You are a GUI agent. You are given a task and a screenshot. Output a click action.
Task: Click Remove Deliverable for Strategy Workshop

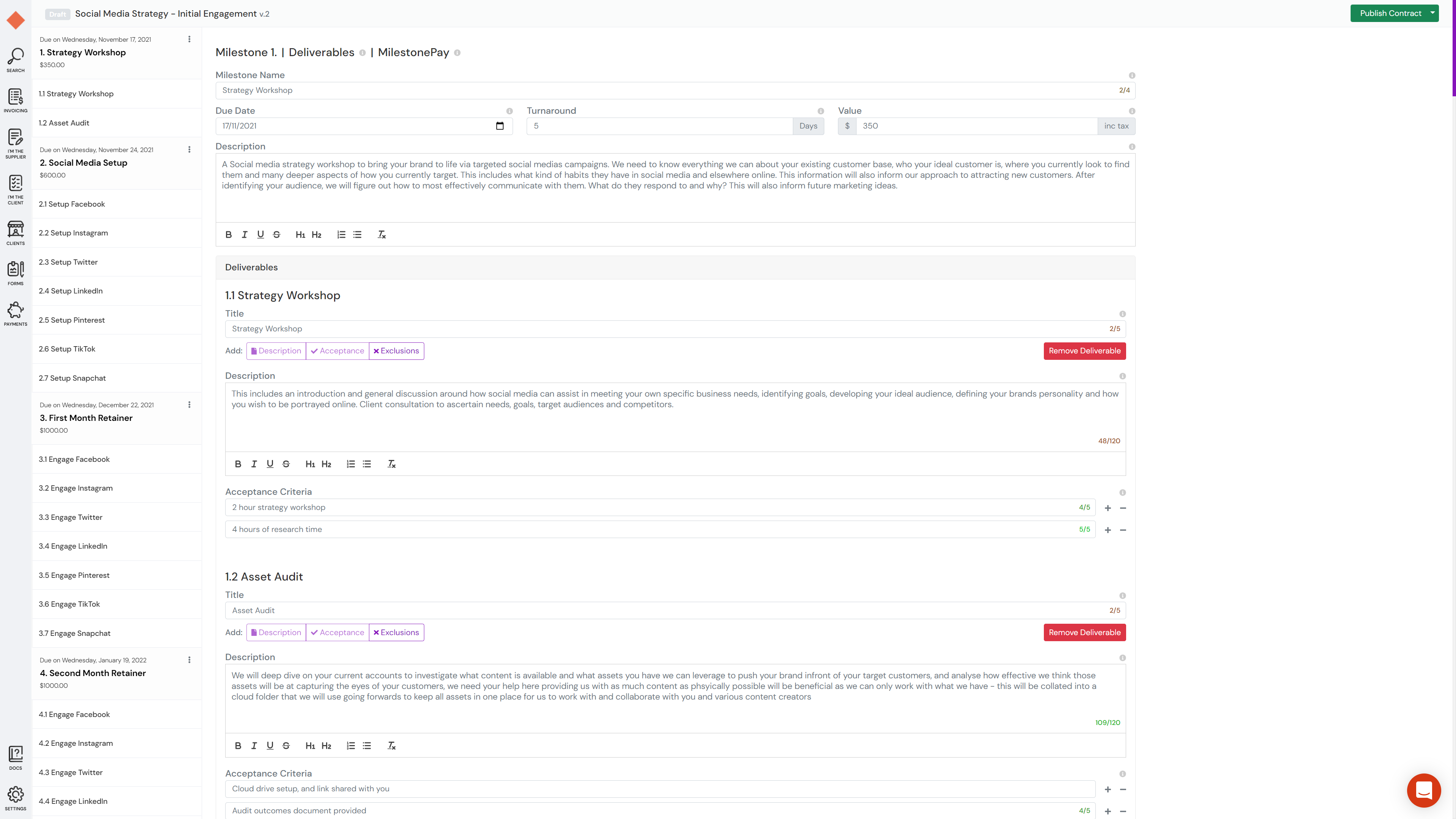coord(1084,351)
